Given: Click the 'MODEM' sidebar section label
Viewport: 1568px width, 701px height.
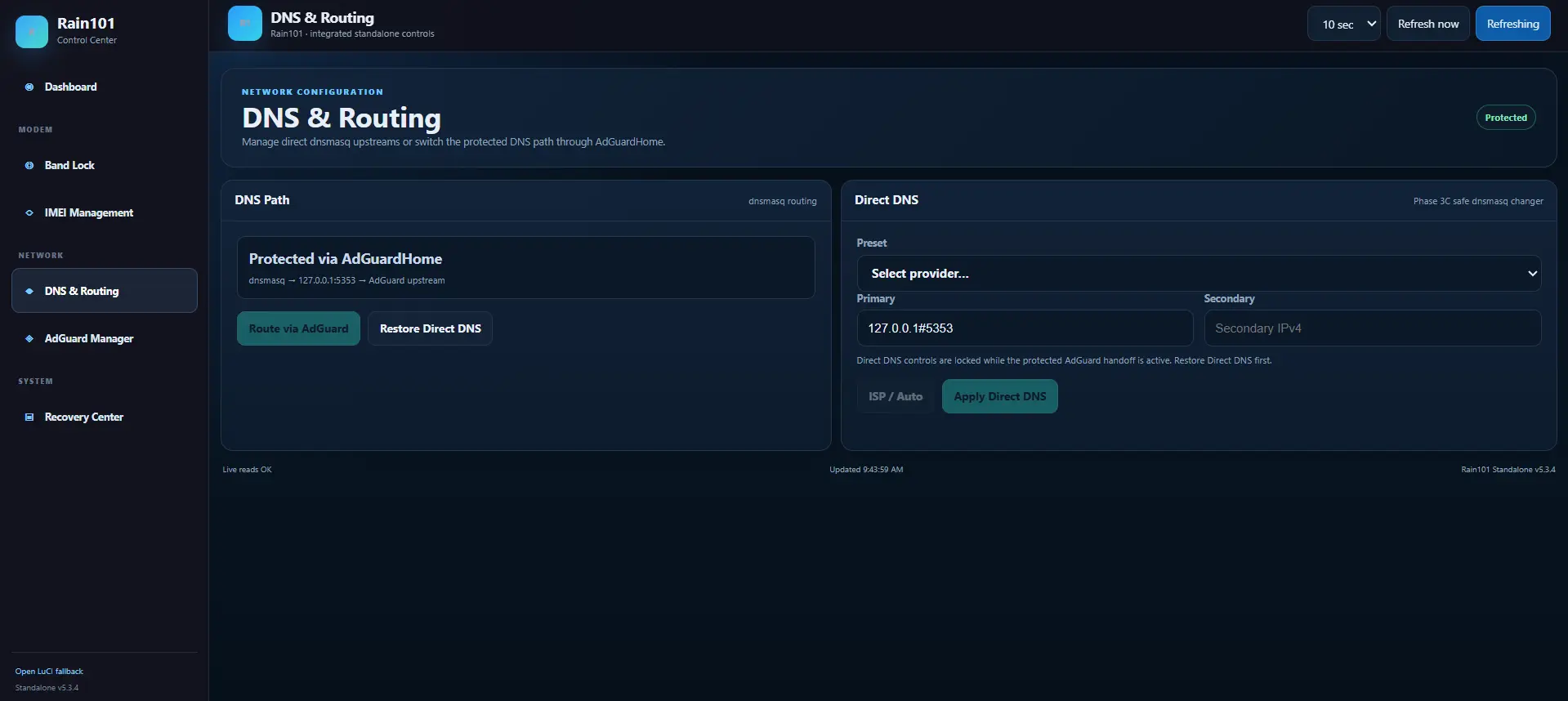Looking at the screenshot, I should pos(36,130).
